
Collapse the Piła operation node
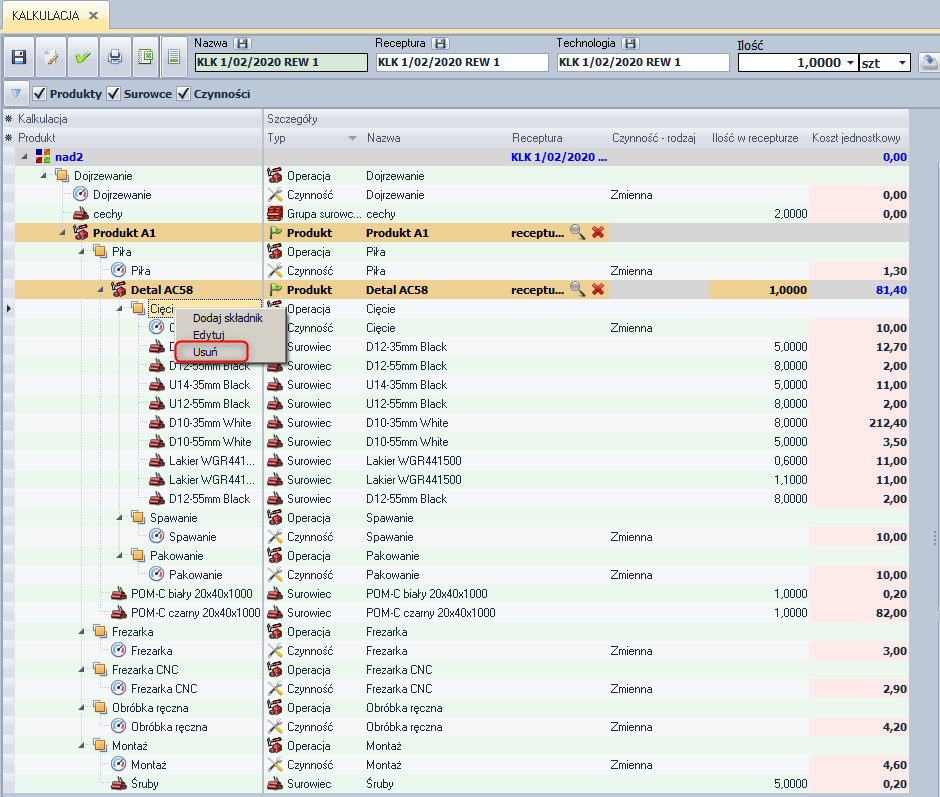coord(82,251)
